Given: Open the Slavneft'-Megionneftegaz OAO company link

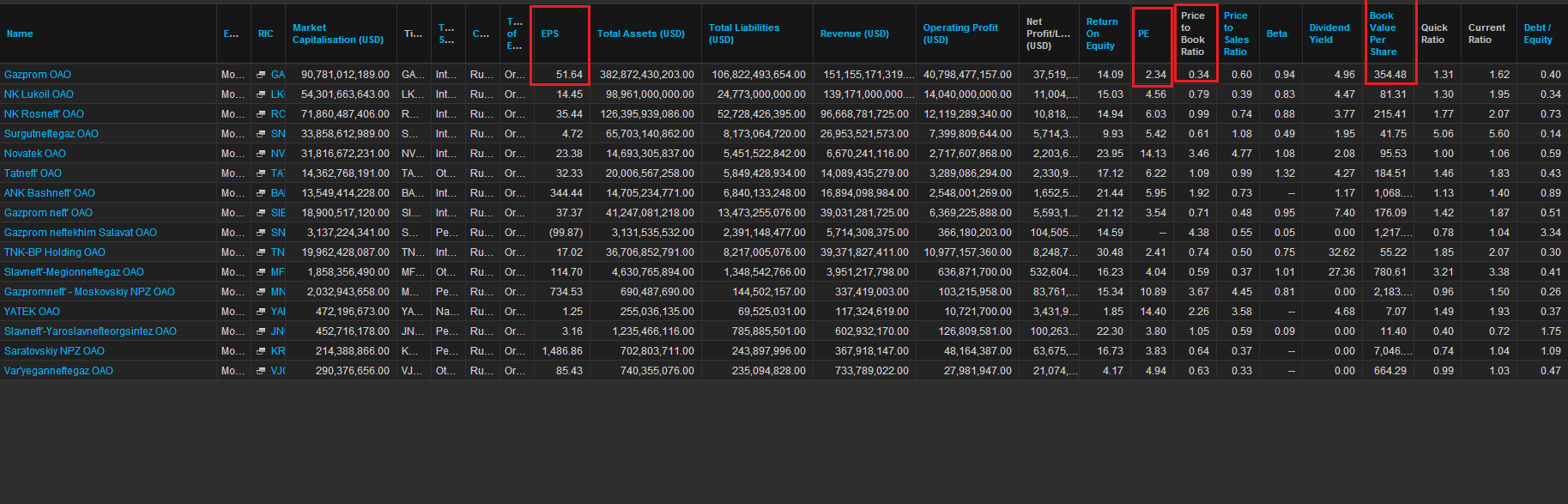Looking at the screenshot, I should [74, 272].
